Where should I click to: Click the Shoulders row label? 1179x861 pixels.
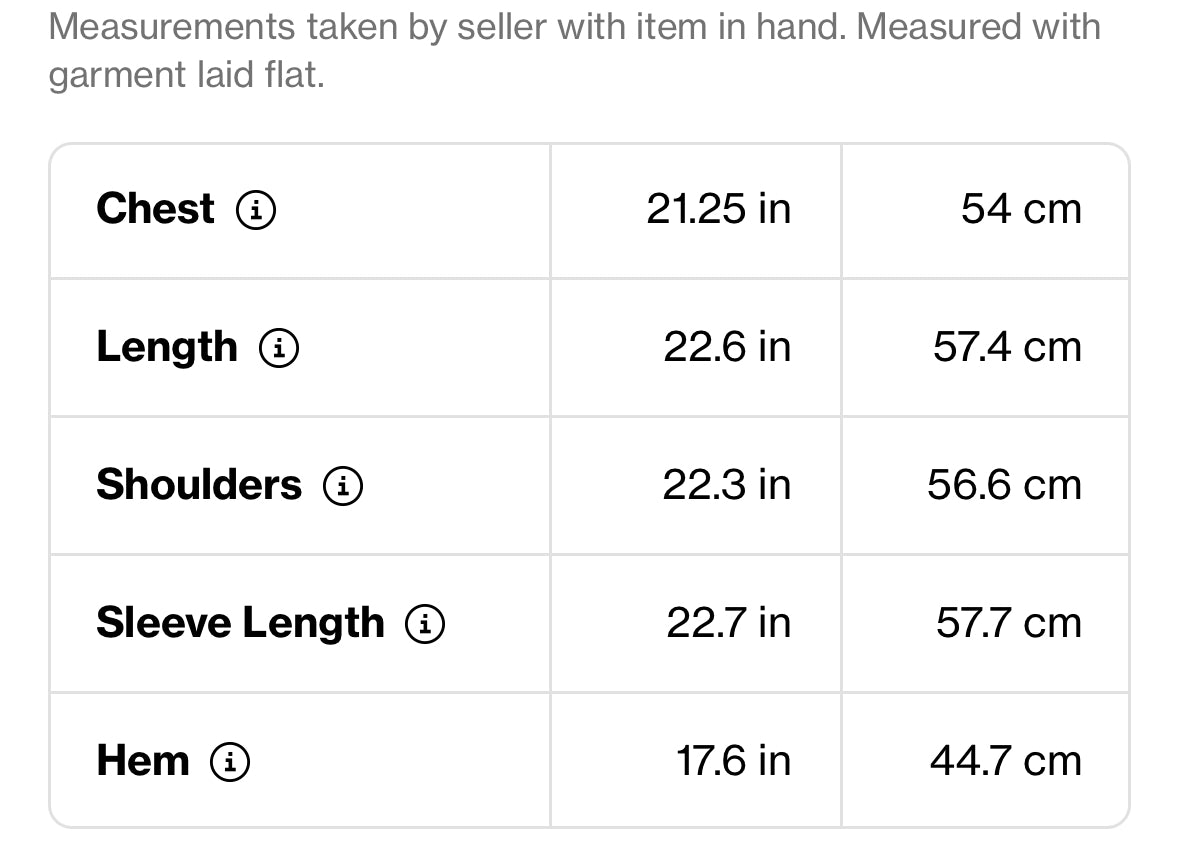click(198, 485)
